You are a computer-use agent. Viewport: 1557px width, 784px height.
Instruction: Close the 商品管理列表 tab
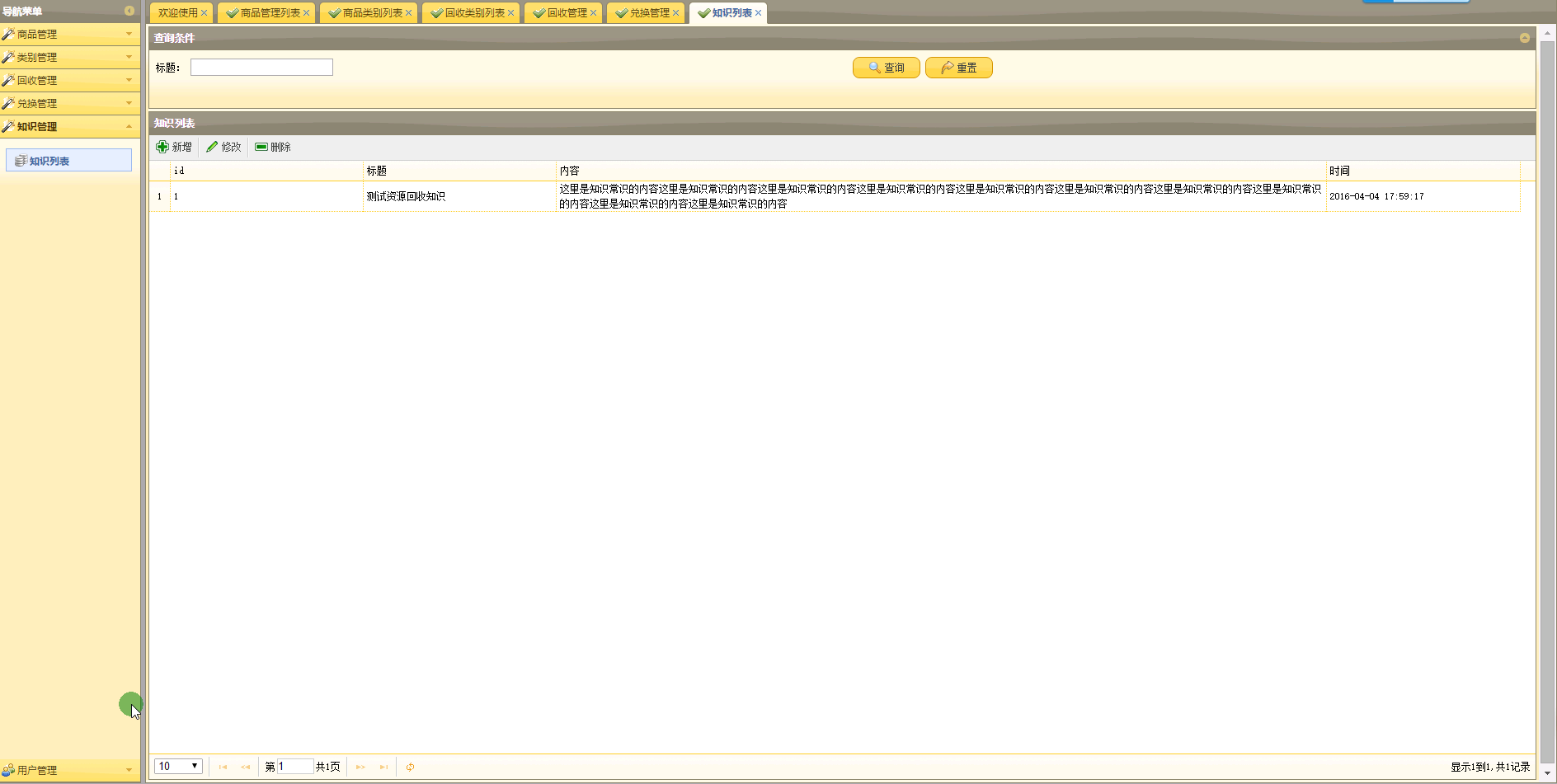(306, 12)
